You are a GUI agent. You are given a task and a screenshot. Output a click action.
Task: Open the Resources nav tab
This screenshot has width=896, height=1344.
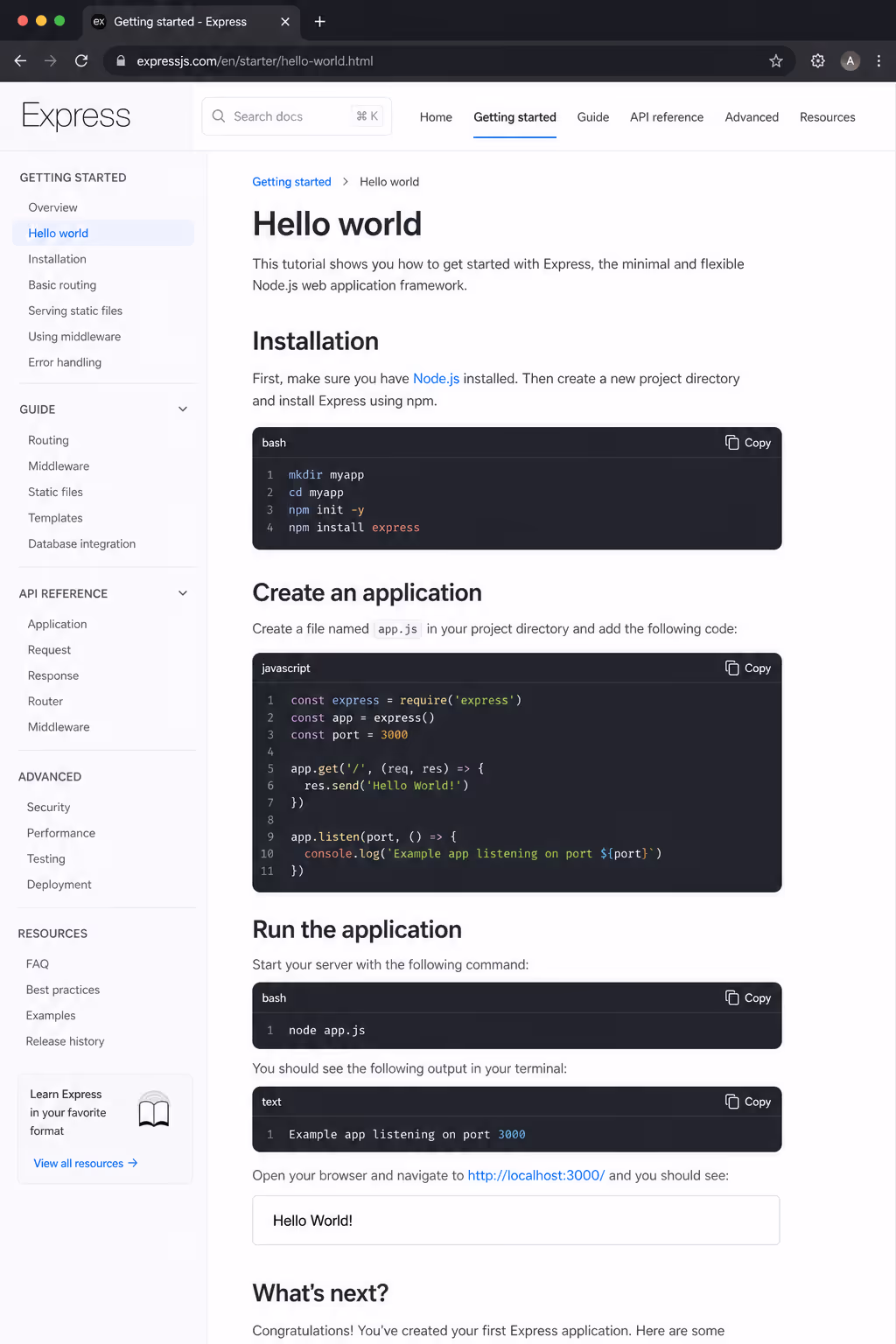pyautogui.click(x=828, y=117)
